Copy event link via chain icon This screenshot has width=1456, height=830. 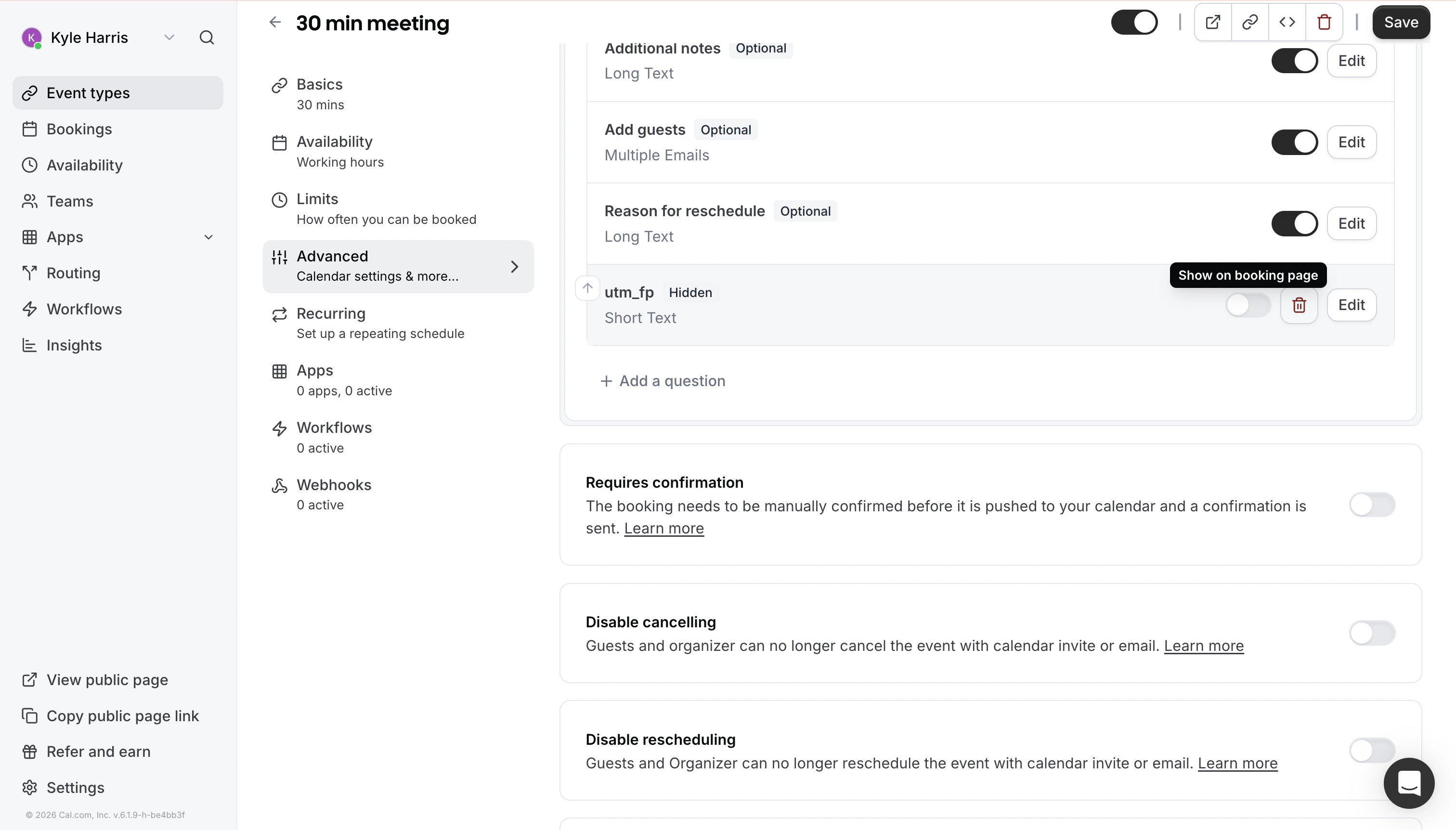[1249, 22]
